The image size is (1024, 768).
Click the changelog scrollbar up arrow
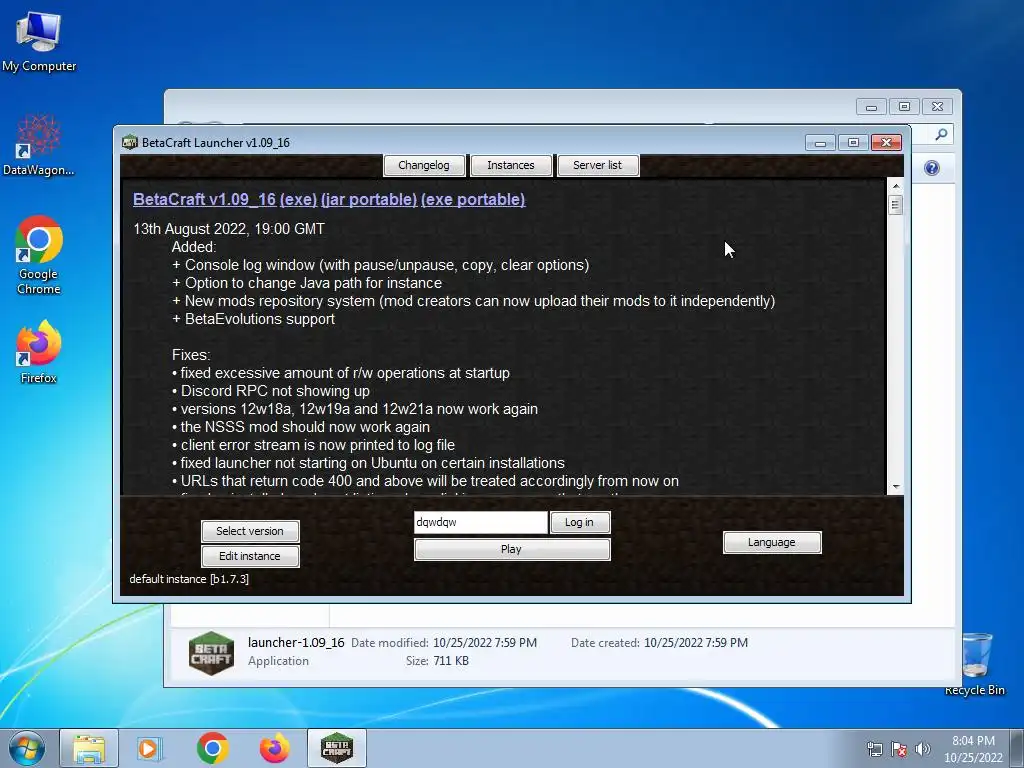895,187
